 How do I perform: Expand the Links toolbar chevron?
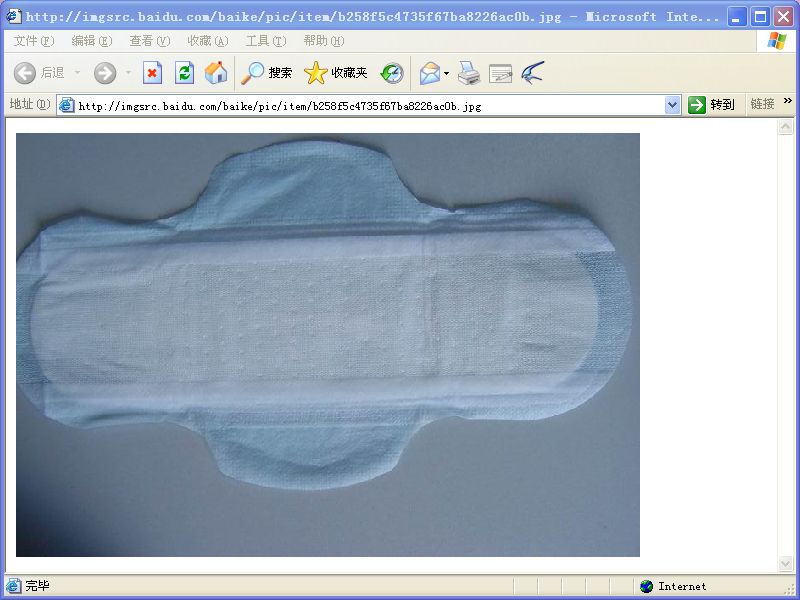pos(788,101)
